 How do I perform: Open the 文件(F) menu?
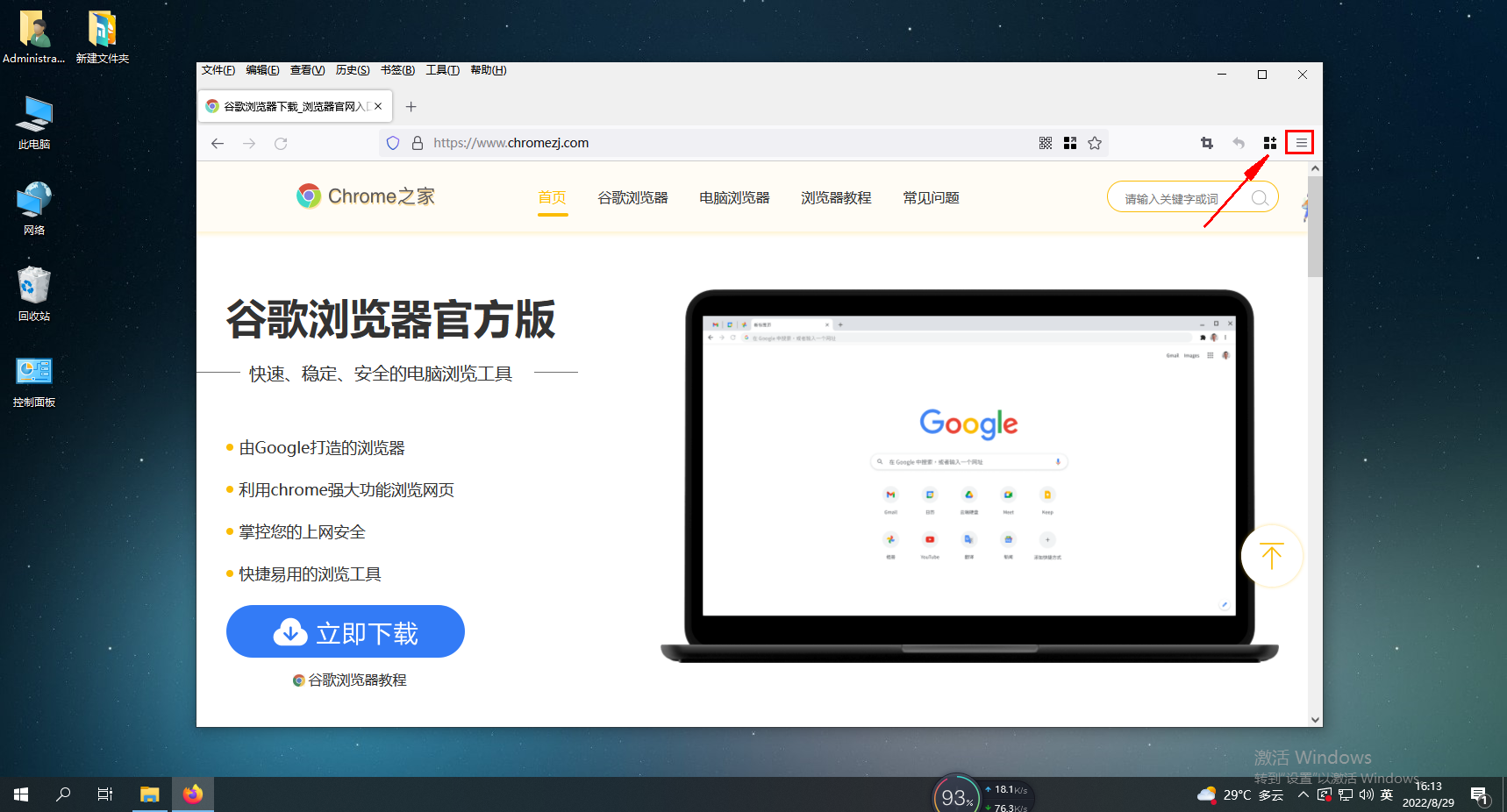(x=218, y=70)
